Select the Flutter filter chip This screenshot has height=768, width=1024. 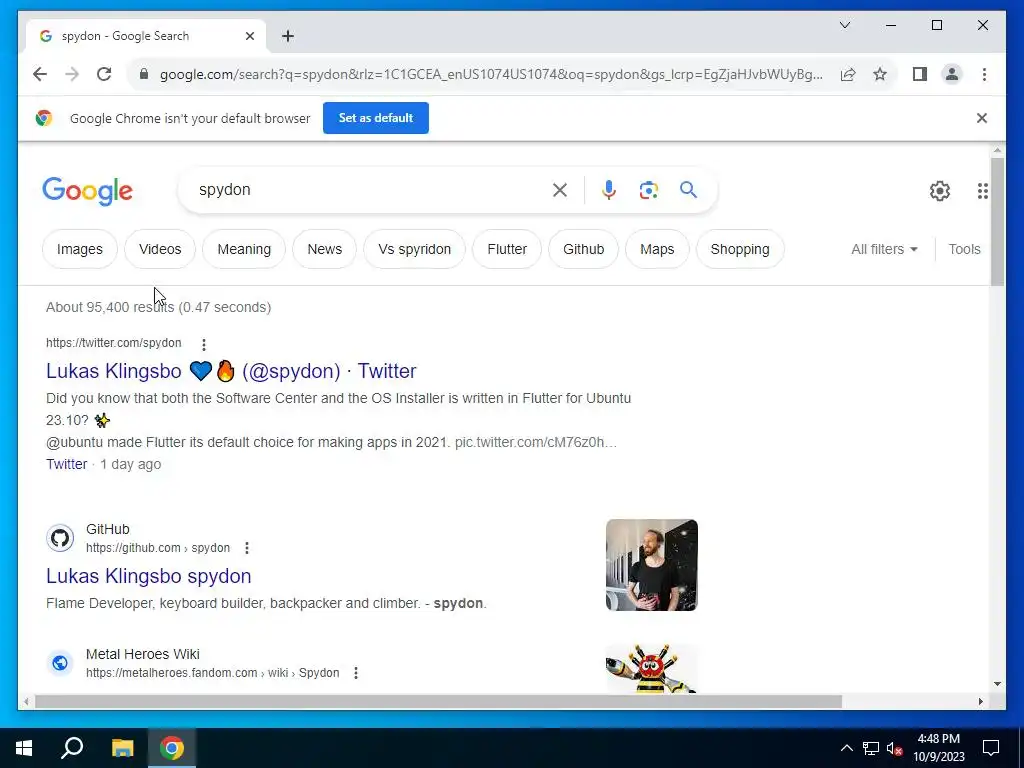coord(507,249)
